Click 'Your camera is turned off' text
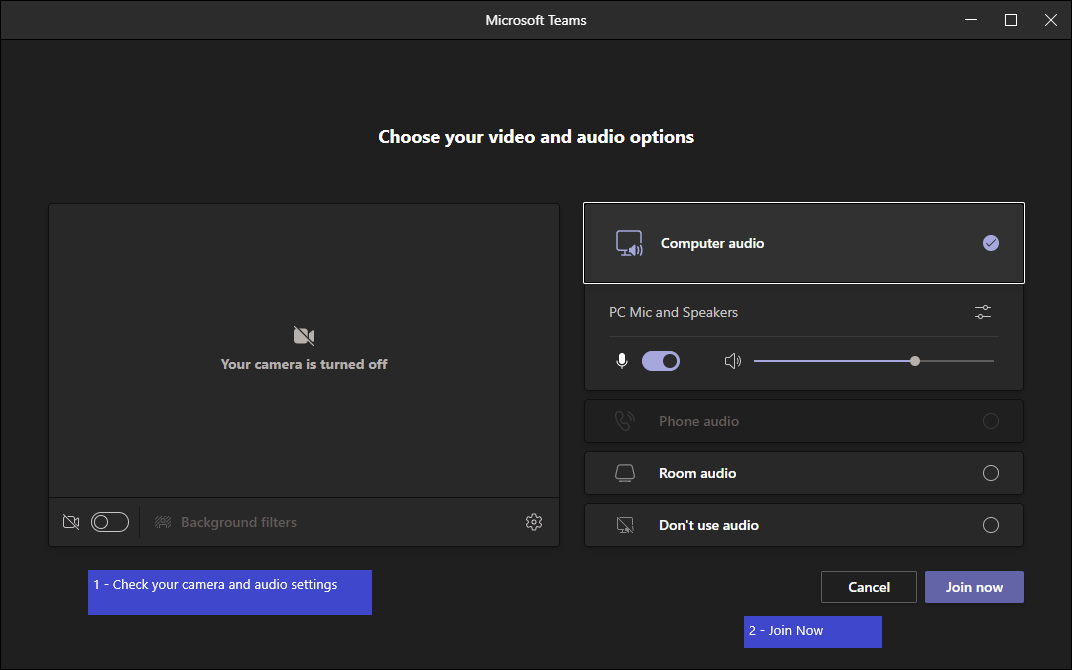 click(304, 364)
